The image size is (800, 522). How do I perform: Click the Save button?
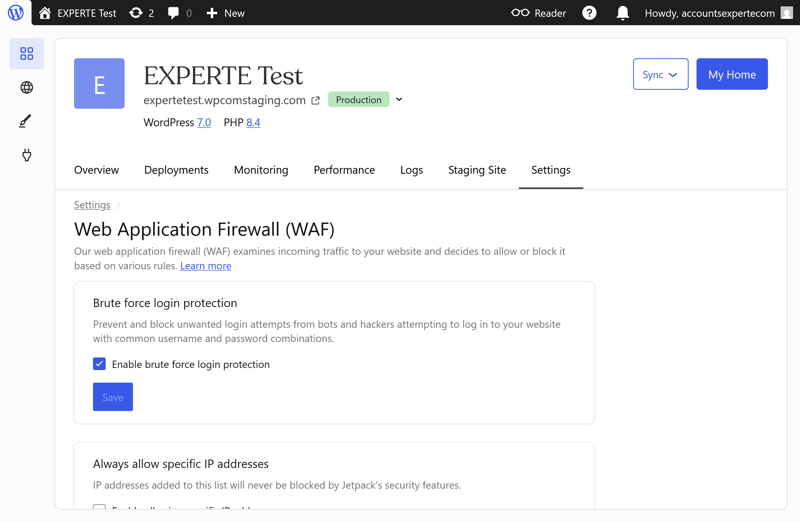tap(113, 397)
